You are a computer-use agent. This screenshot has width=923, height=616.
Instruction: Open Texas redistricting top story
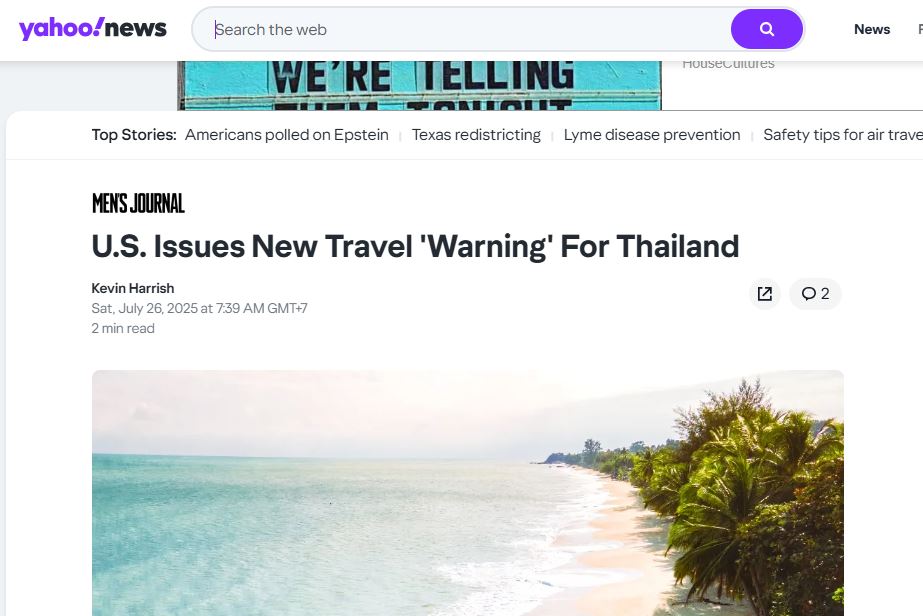(476, 135)
